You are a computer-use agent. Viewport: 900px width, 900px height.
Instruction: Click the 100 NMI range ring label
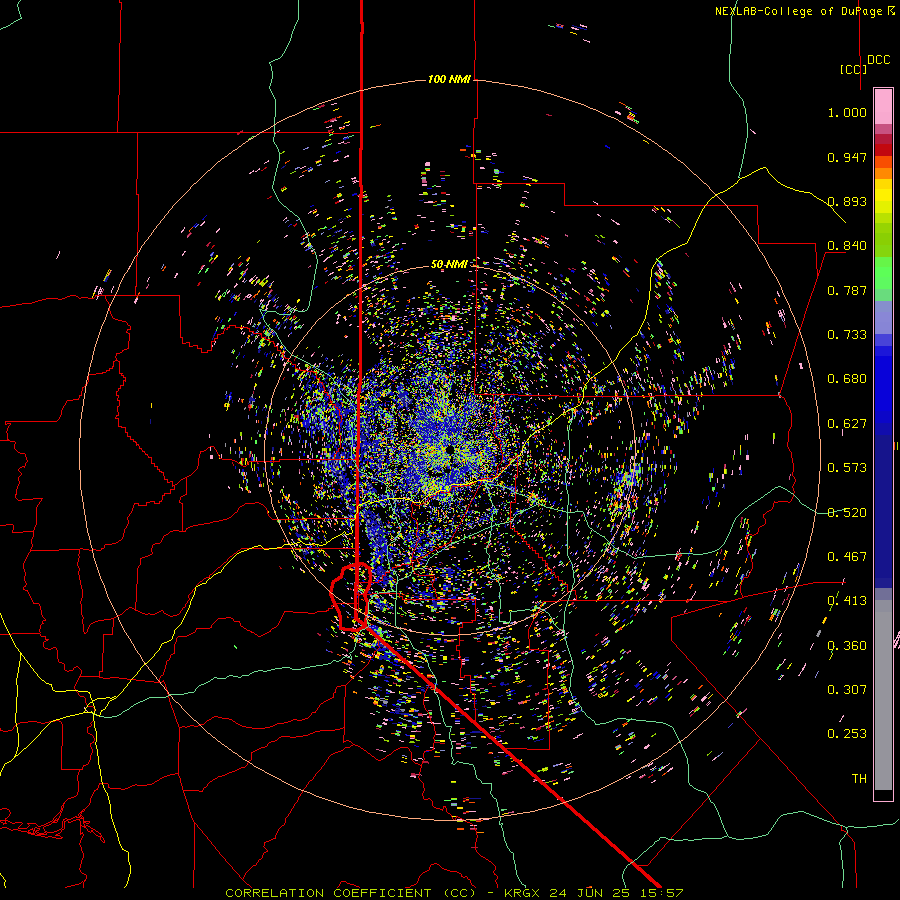tap(449, 79)
